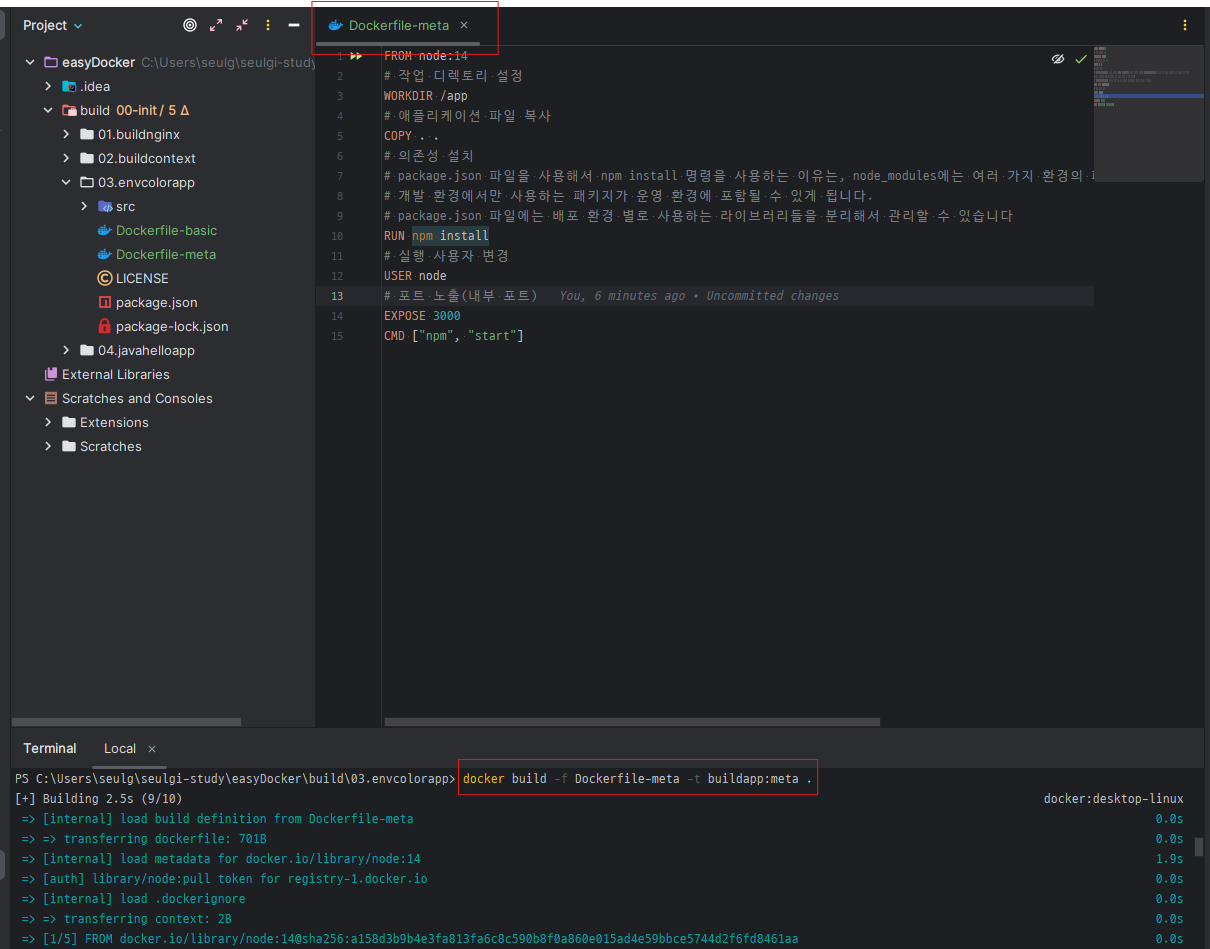
Task: Hide the Project tool window
Action: coord(294,25)
